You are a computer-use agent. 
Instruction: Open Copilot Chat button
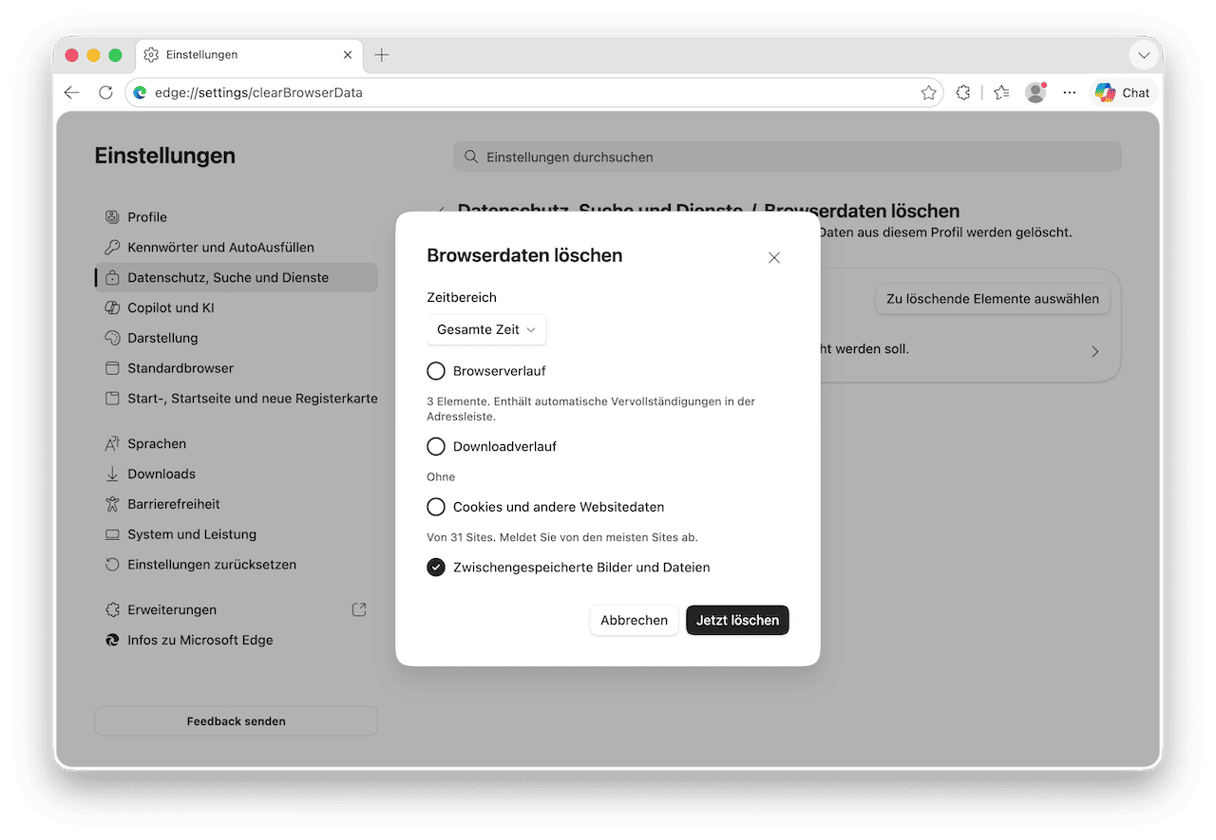point(1123,92)
